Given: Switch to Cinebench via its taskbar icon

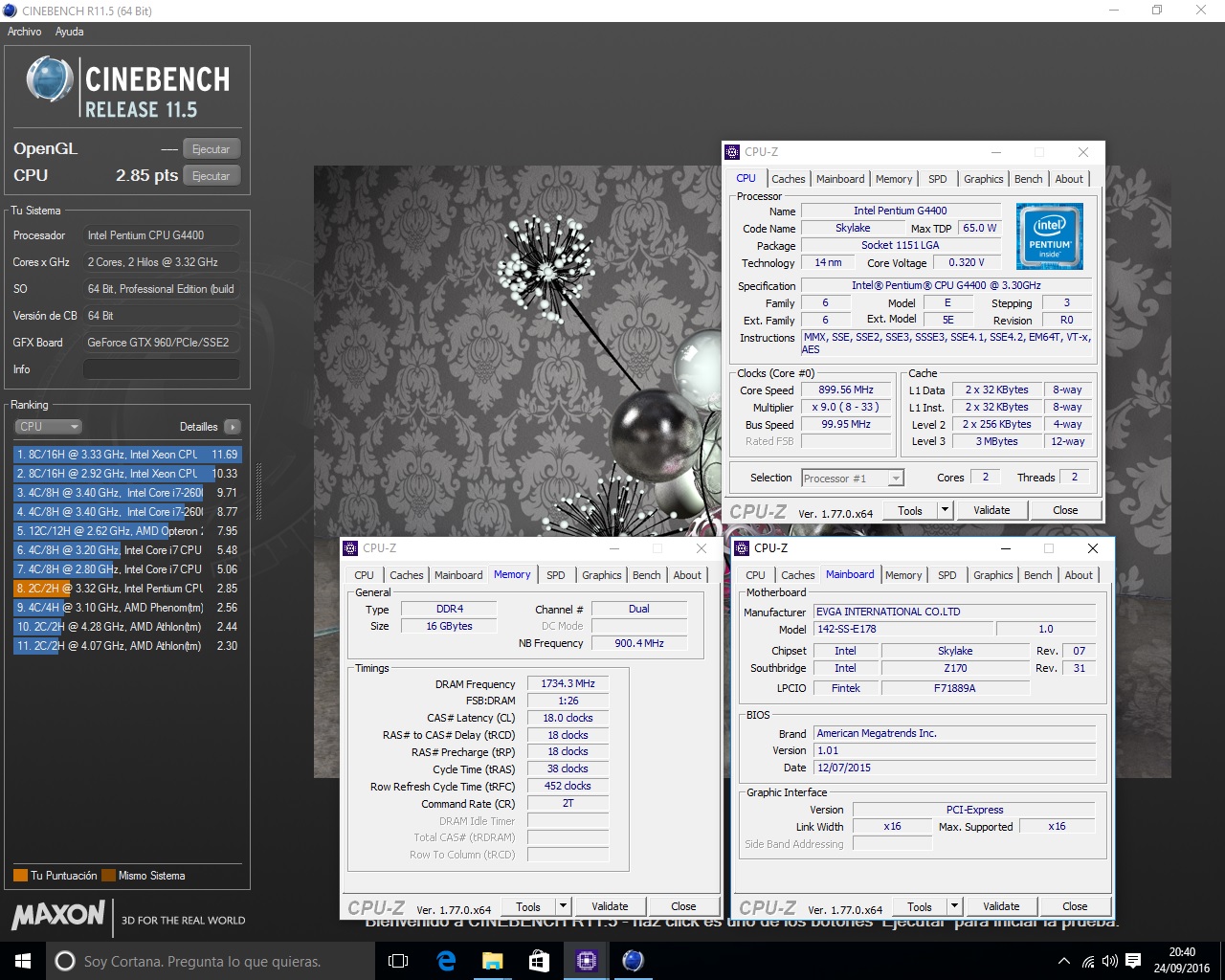Looking at the screenshot, I should click(633, 961).
